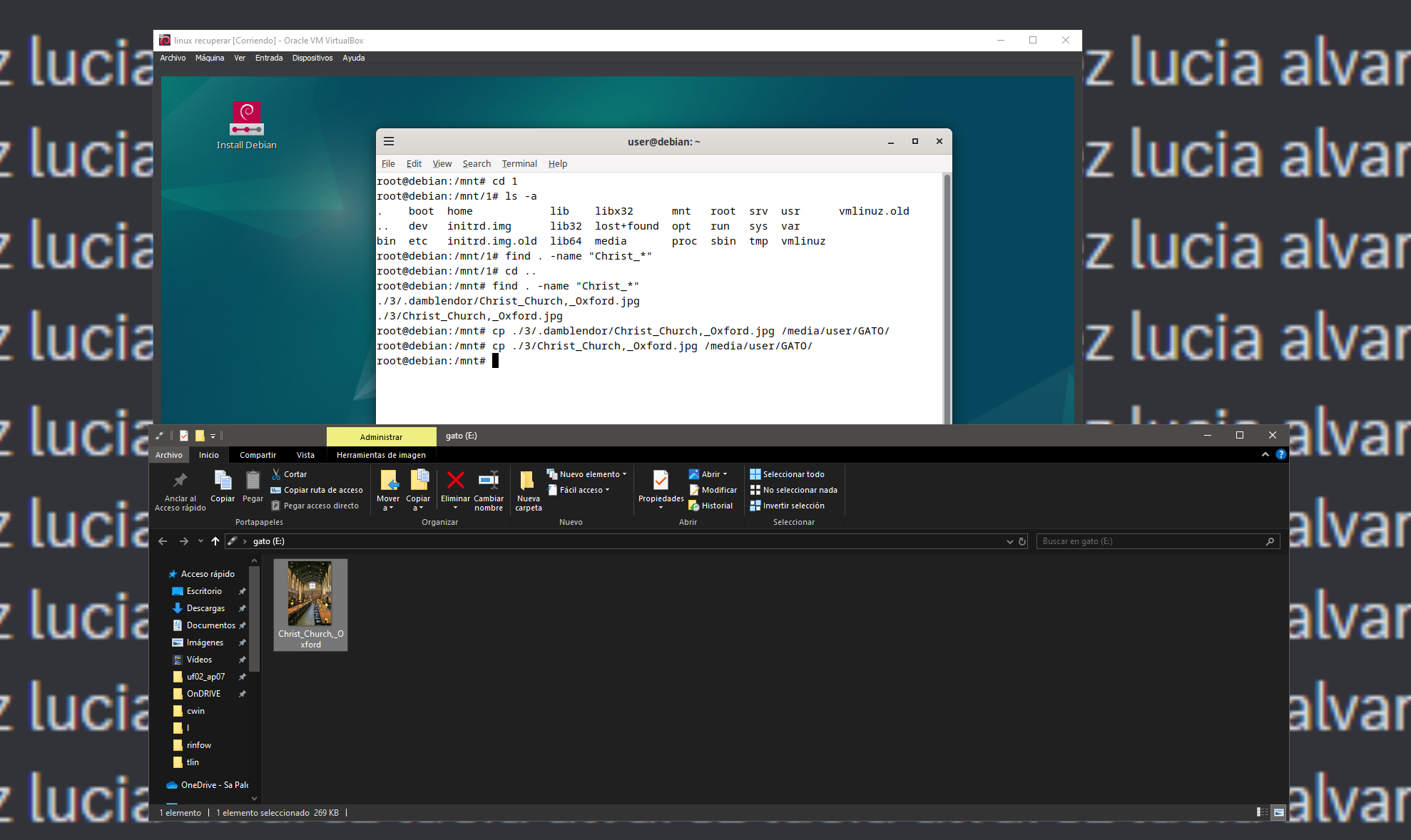Viewport: 1411px width, 840px height.
Task: Collapse the ribbon with the chevron
Action: point(1265,454)
